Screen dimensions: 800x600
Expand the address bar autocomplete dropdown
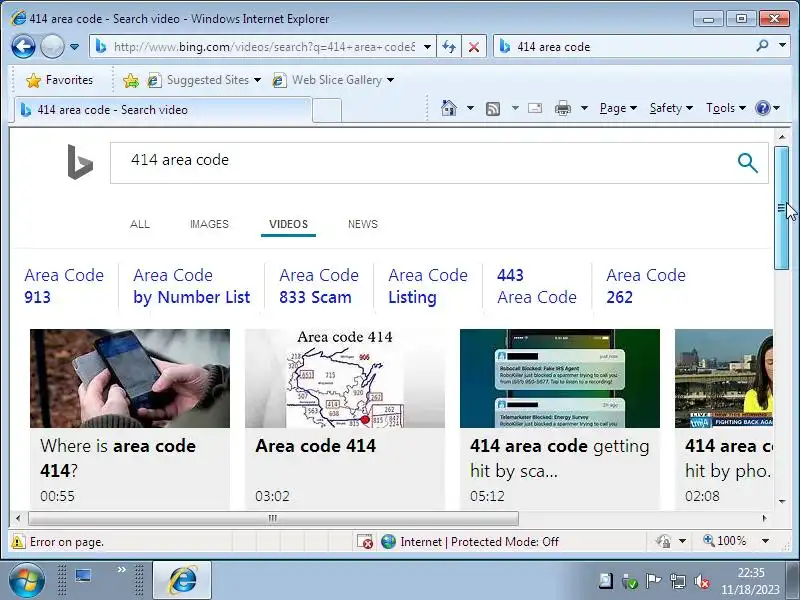(x=427, y=47)
